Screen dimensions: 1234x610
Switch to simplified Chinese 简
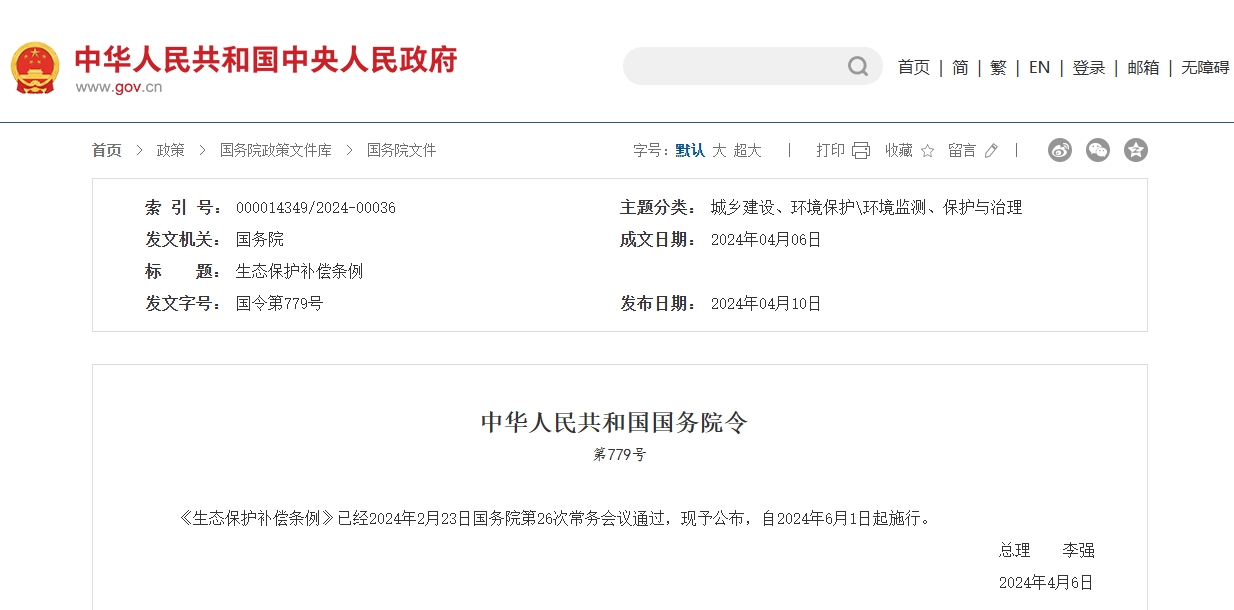pos(960,67)
